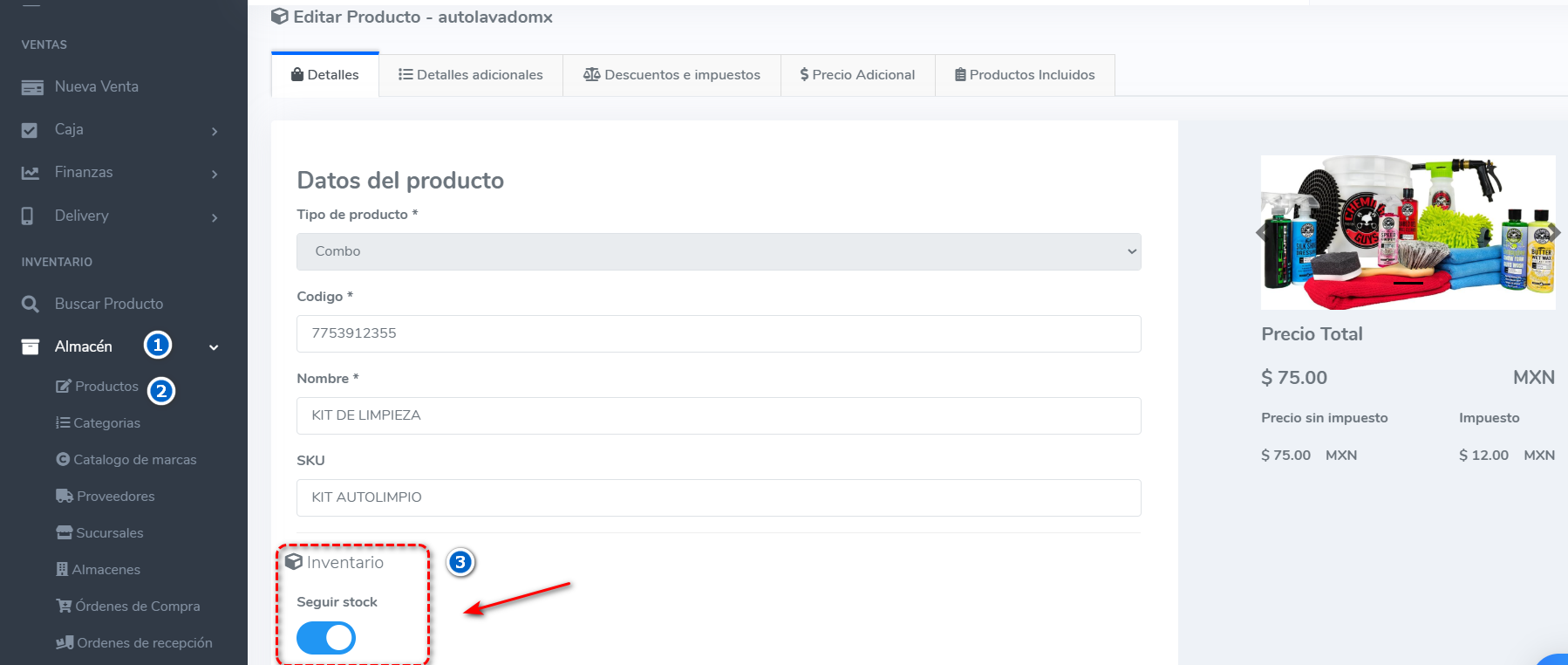Disable the Seguir stock toggle
The height and width of the screenshot is (665, 1568).
(326, 638)
